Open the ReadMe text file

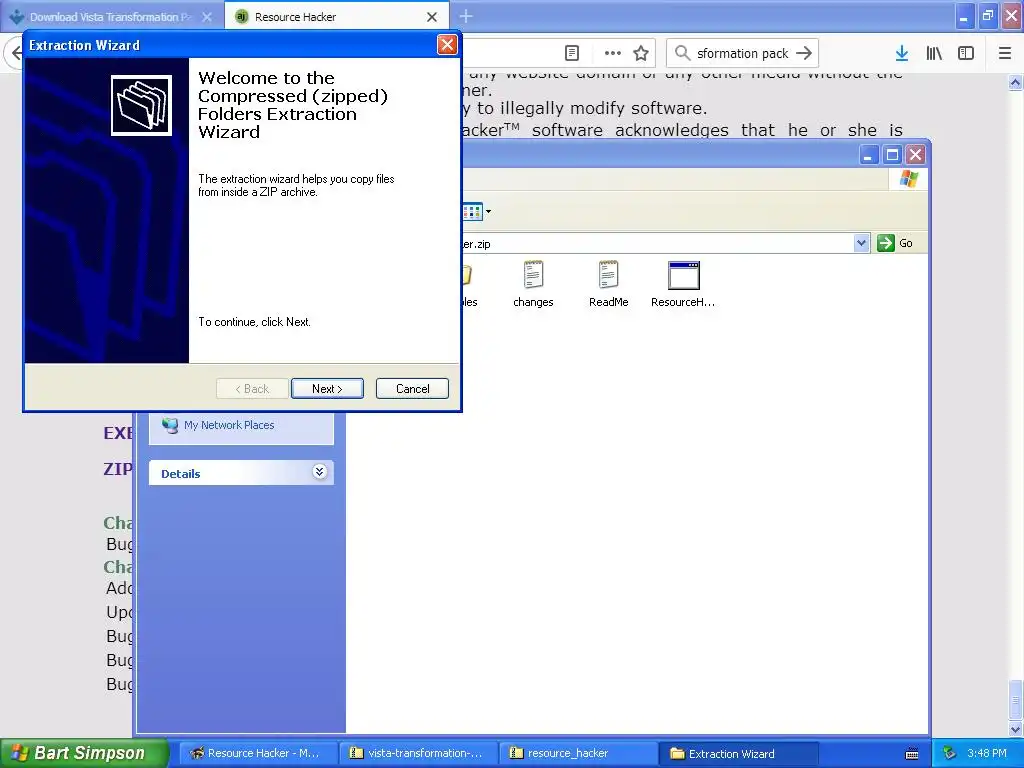click(608, 284)
